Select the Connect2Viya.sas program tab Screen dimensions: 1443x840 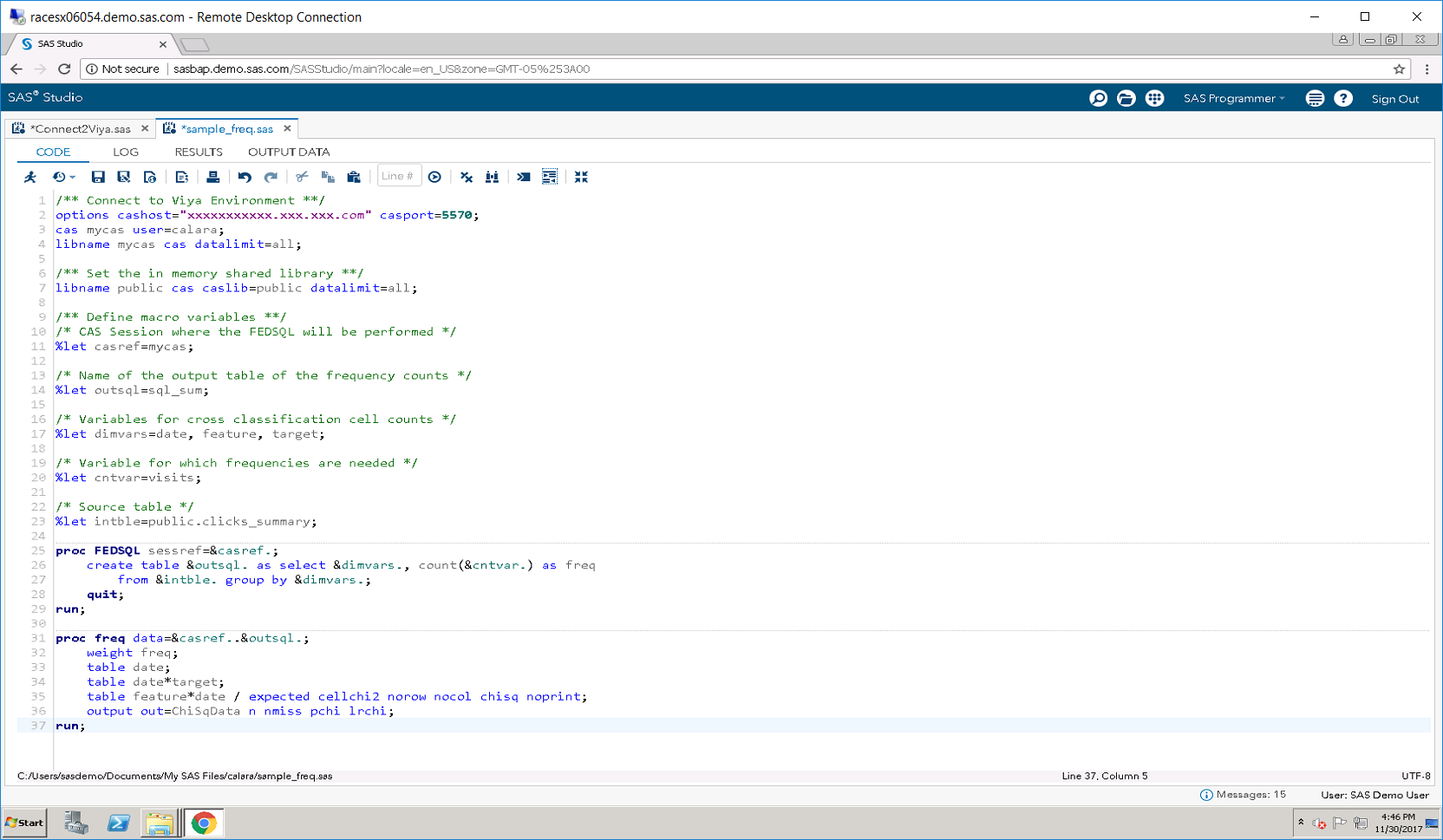pyautogui.click(x=80, y=129)
